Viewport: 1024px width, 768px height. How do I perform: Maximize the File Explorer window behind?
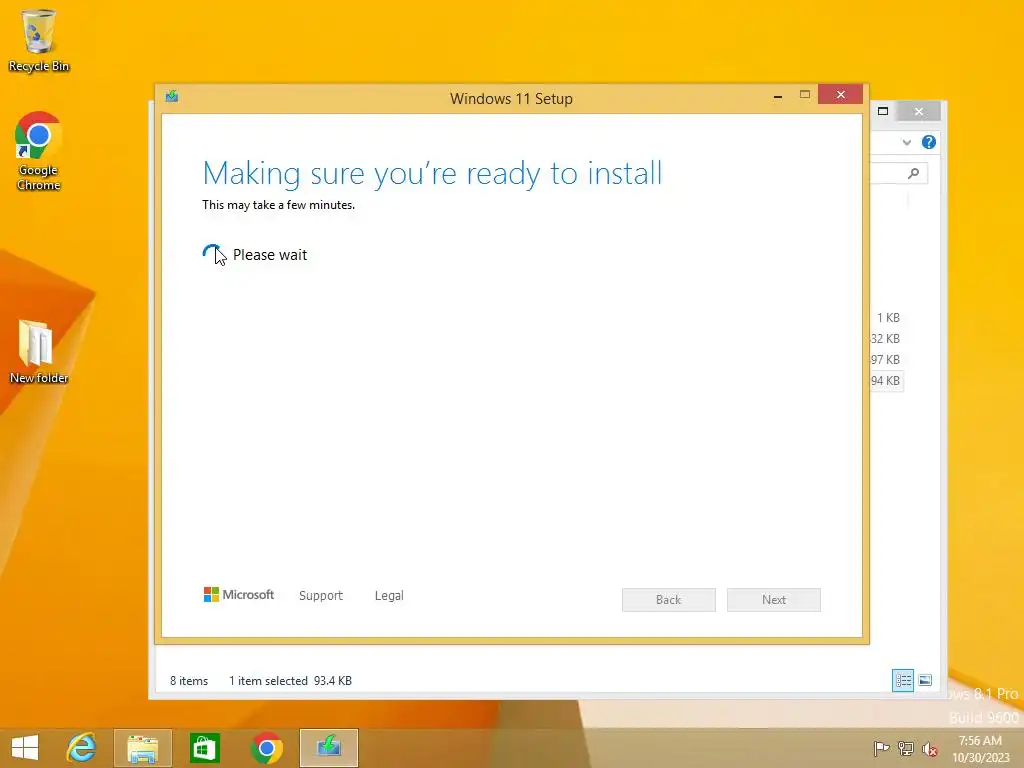pyautogui.click(x=883, y=111)
